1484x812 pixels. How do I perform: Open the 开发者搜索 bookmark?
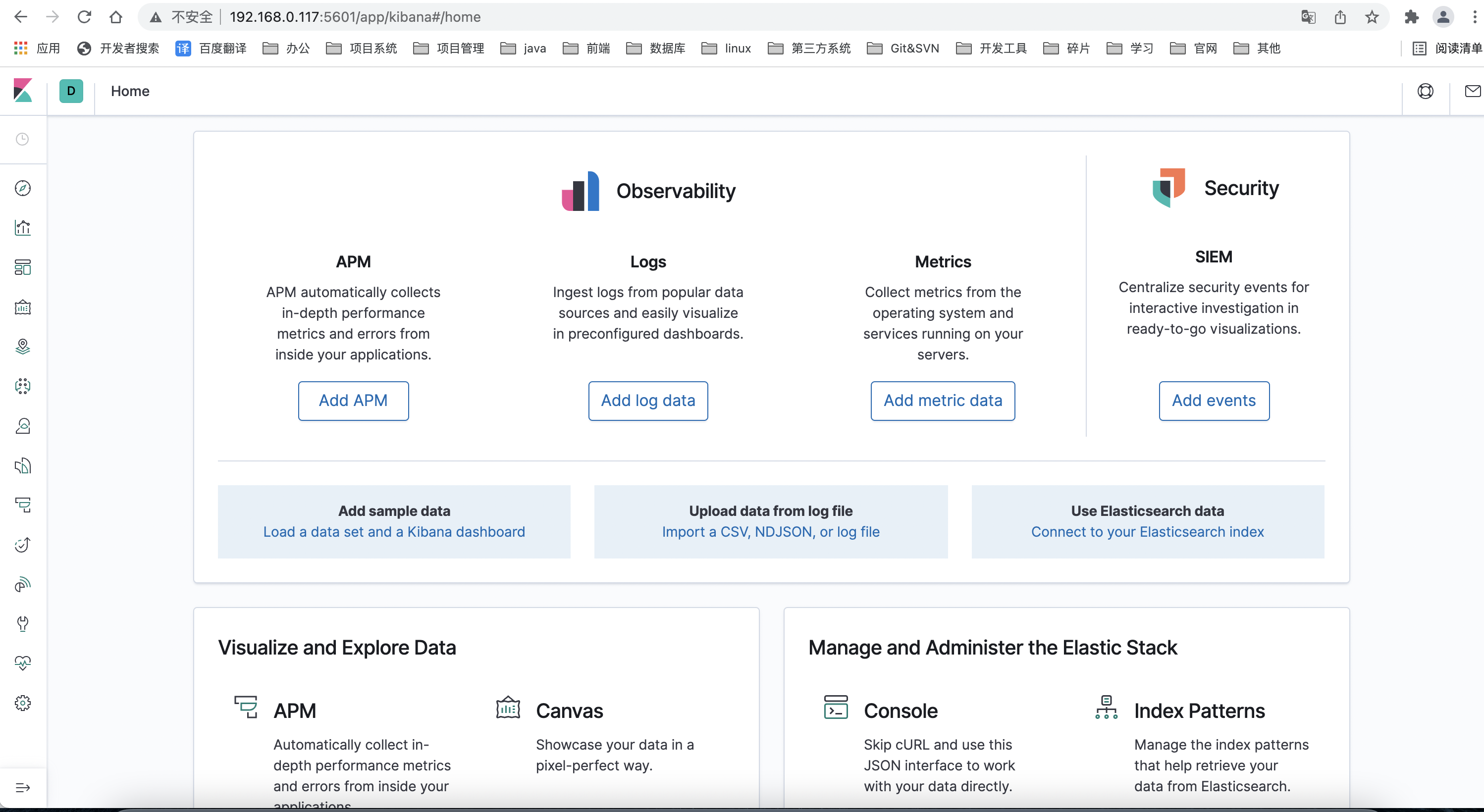[x=117, y=49]
